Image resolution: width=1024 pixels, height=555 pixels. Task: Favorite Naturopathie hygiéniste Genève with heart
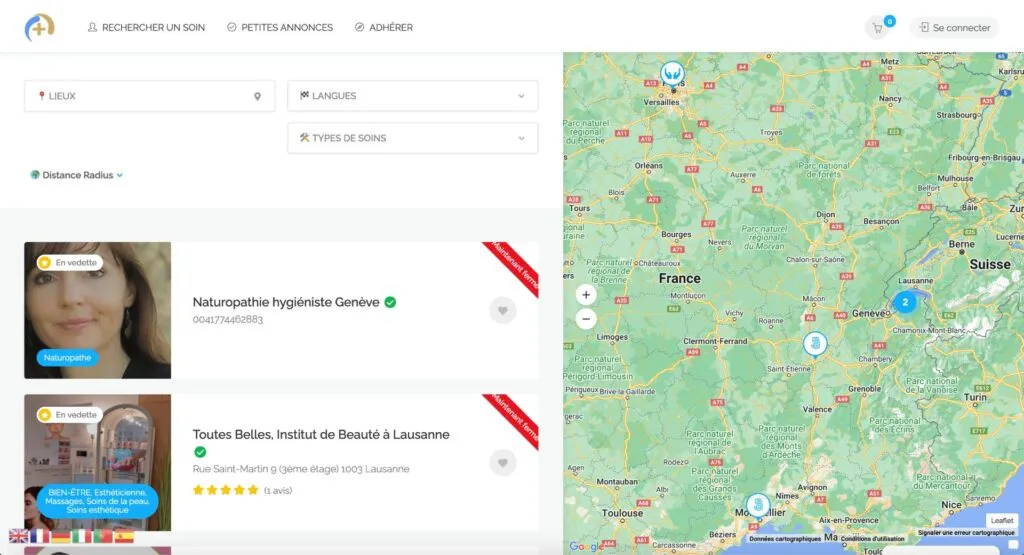click(503, 311)
